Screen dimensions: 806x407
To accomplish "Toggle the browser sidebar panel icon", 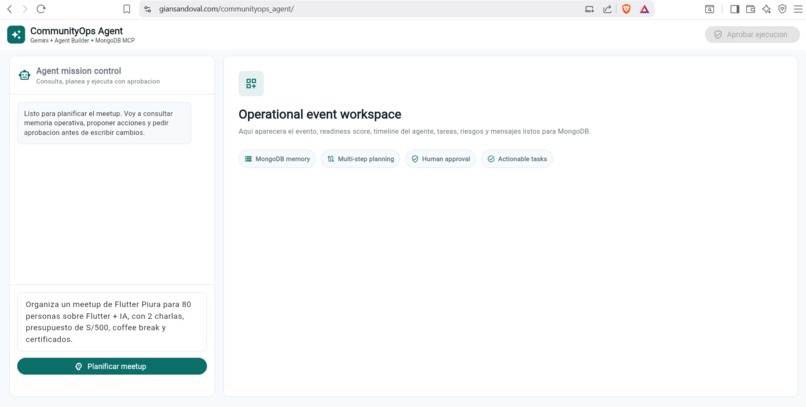I will pyautogui.click(x=735, y=9).
